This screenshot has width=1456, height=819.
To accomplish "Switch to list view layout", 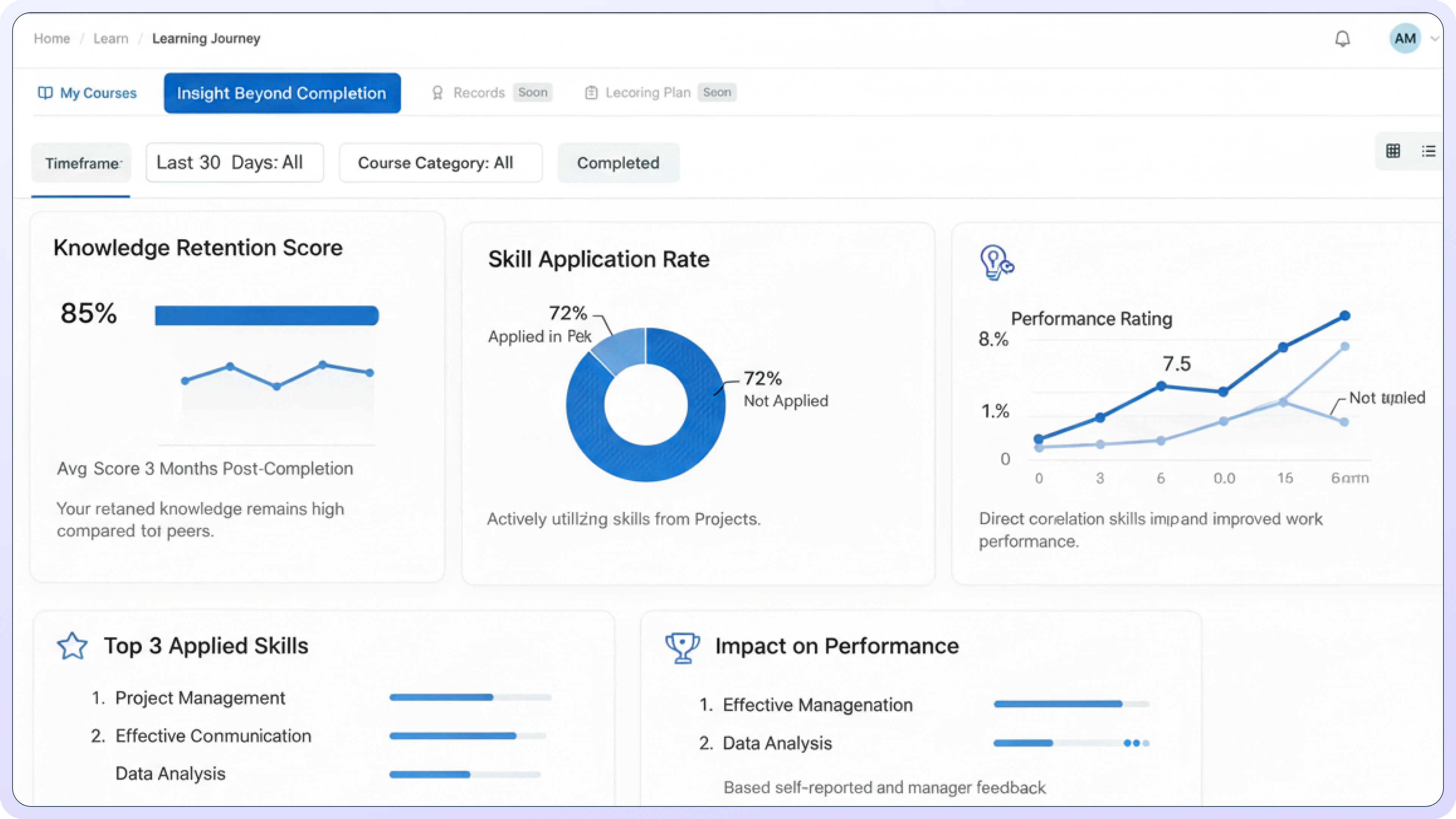I will click(1428, 151).
